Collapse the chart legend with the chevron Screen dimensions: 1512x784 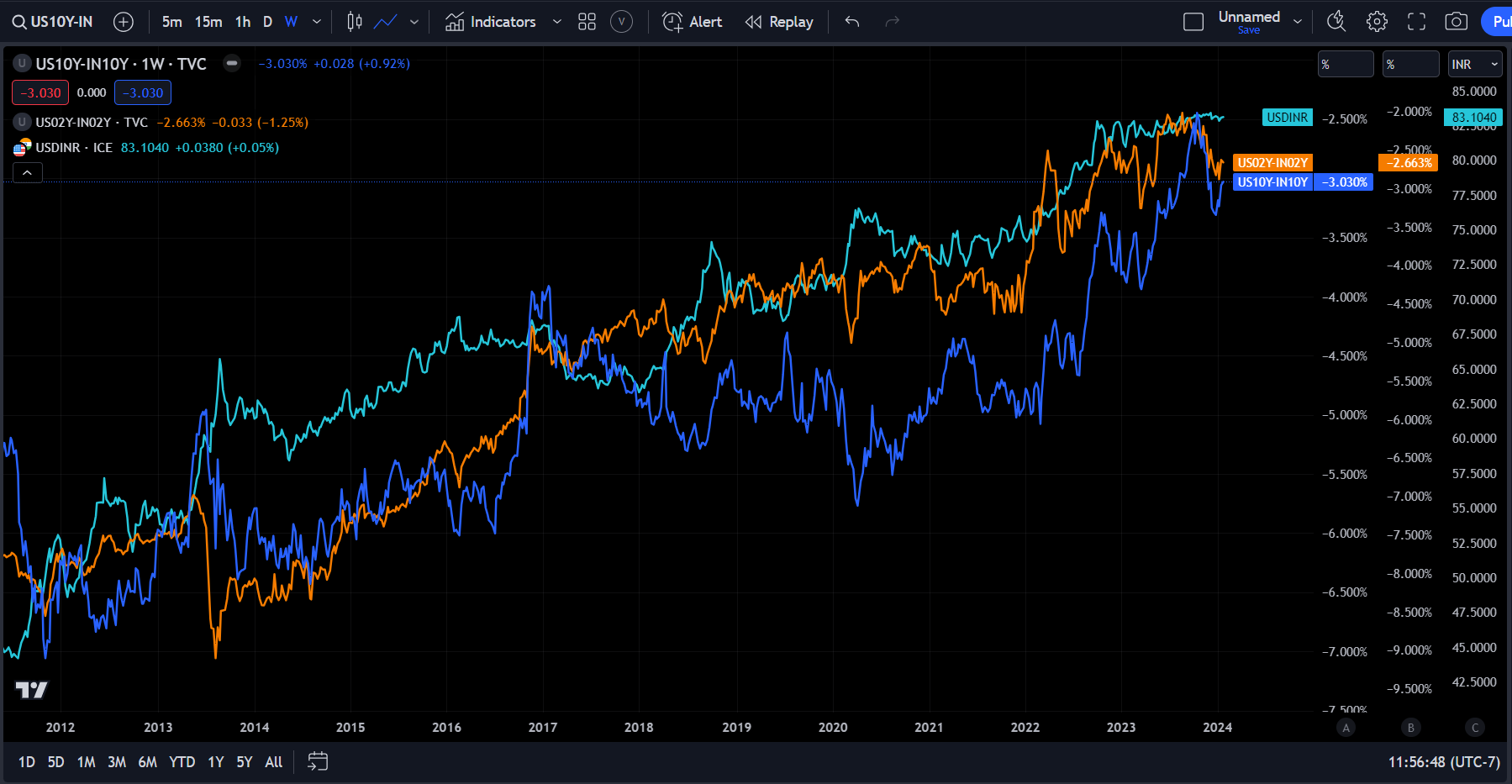pos(27,172)
